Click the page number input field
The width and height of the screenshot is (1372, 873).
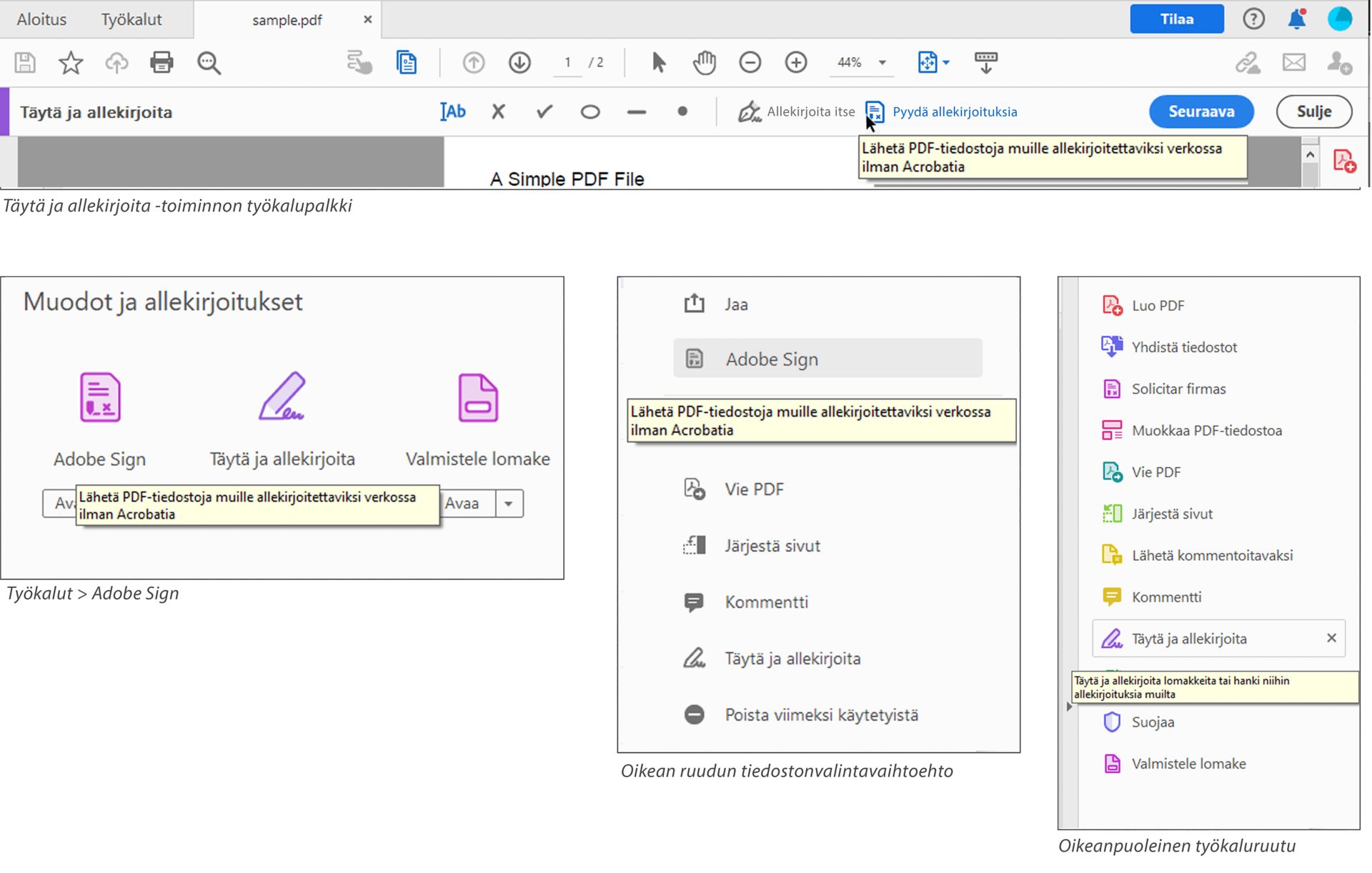[567, 63]
